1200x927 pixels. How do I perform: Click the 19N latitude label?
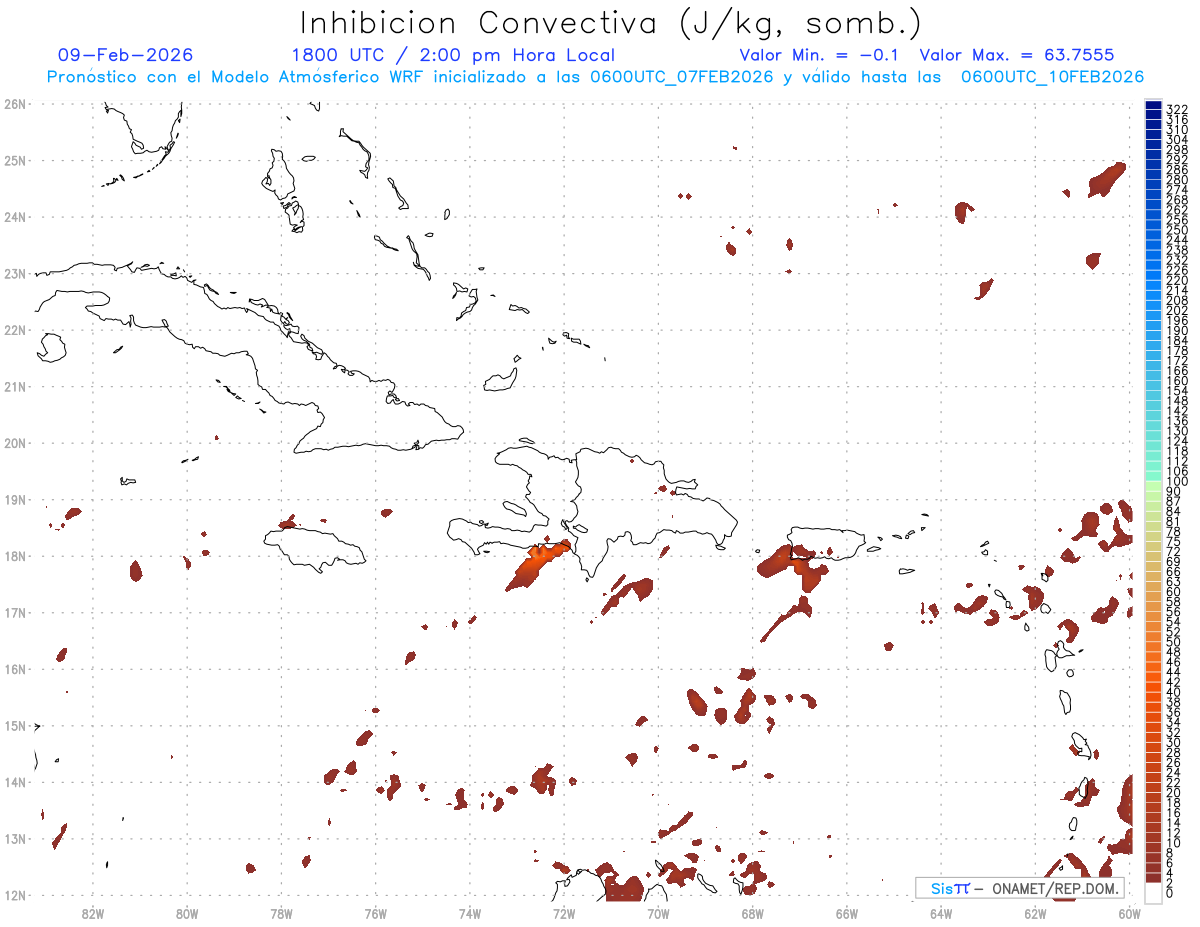click(14, 499)
